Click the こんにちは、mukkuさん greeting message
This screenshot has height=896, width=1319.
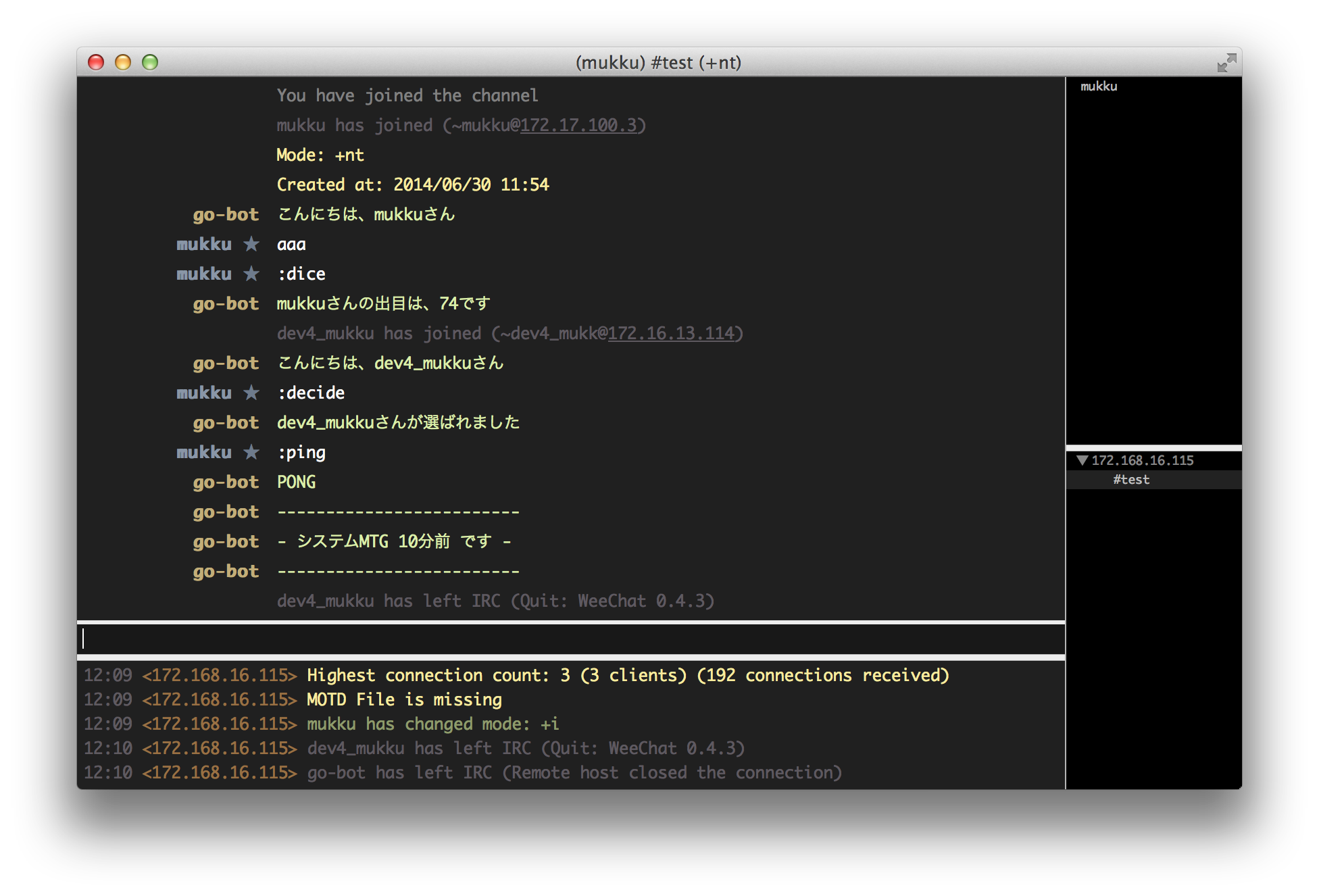coord(366,214)
